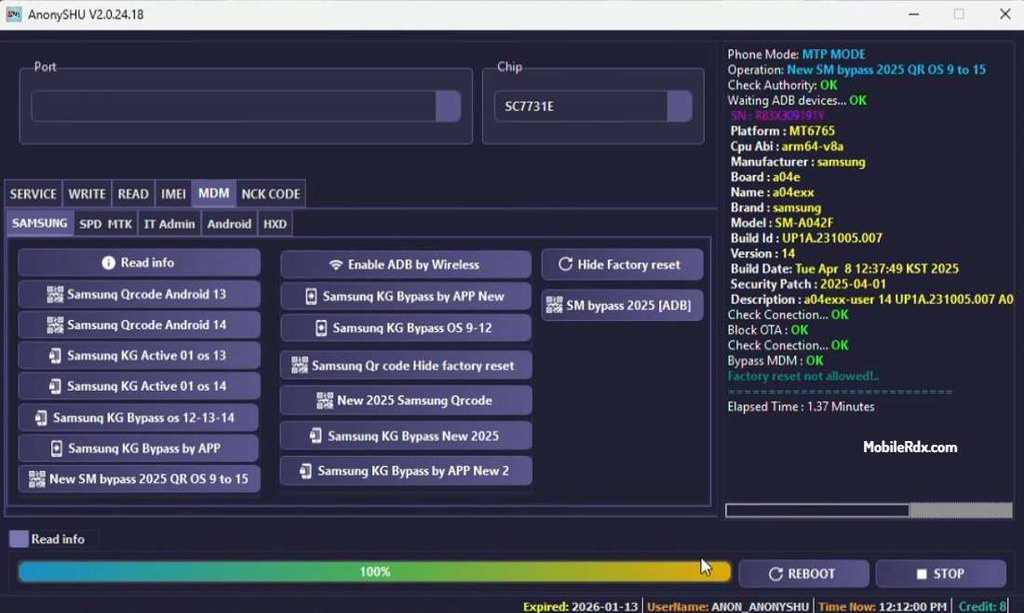
Task: Open the IT Admin sub-tab
Action: (x=169, y=224)
